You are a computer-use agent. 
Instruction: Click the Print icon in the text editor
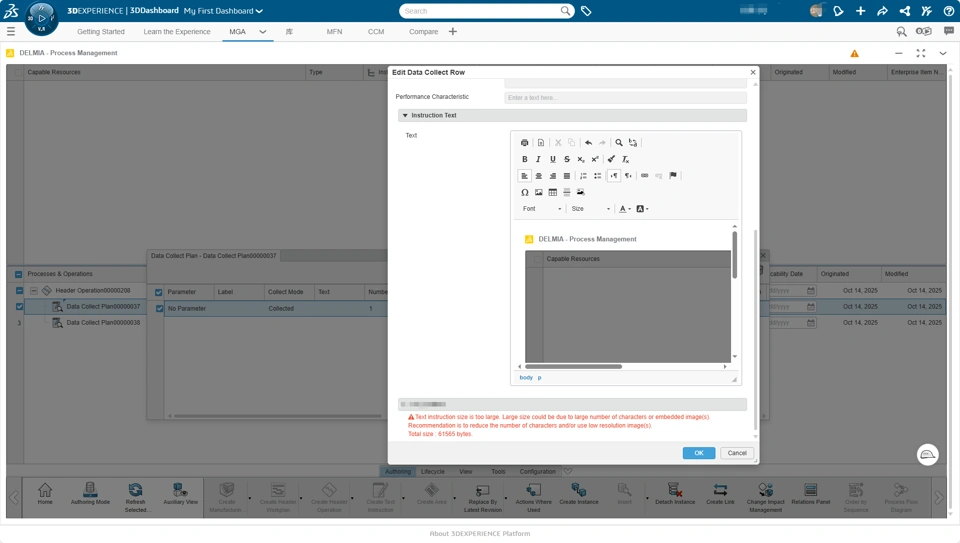pos(525,143)
